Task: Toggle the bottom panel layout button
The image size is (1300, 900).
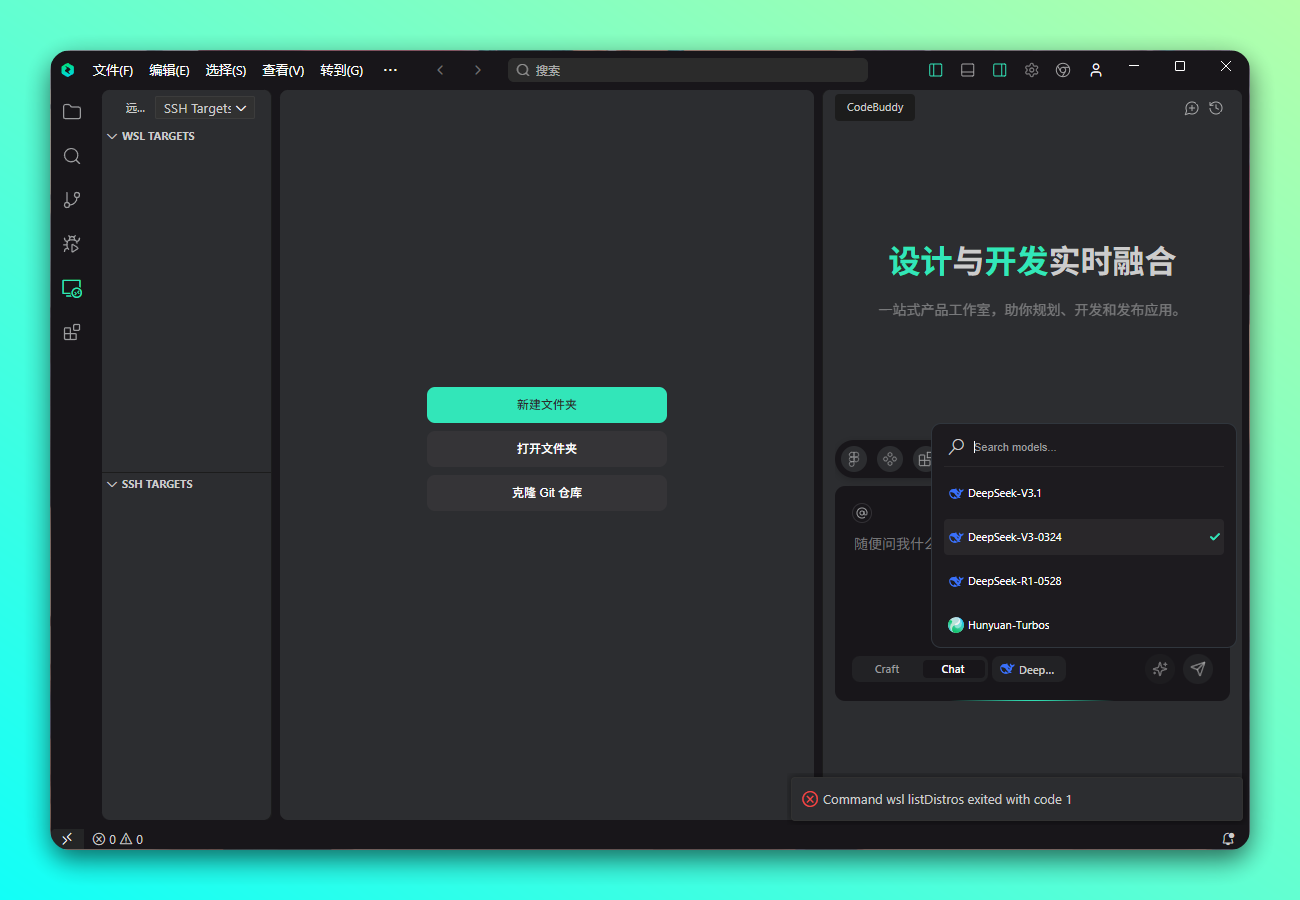Action: coord(968,70)
